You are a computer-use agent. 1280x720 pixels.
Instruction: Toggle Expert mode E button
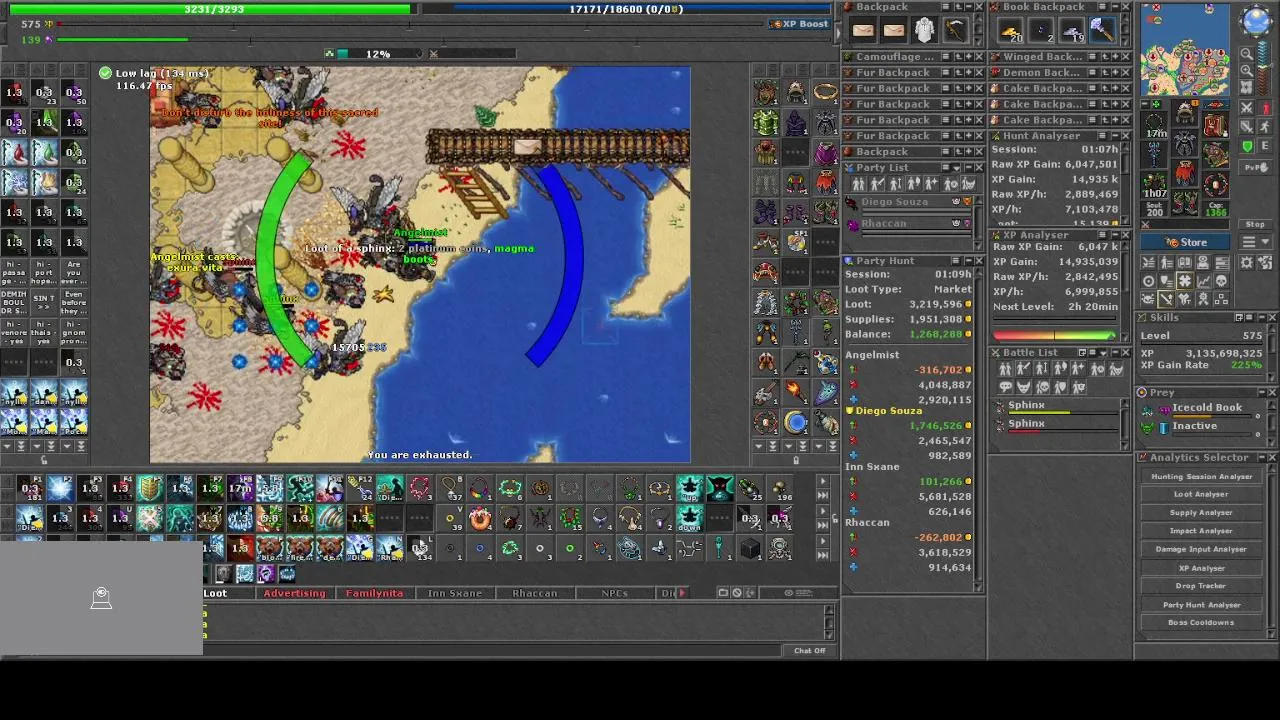click(1266, 146)
